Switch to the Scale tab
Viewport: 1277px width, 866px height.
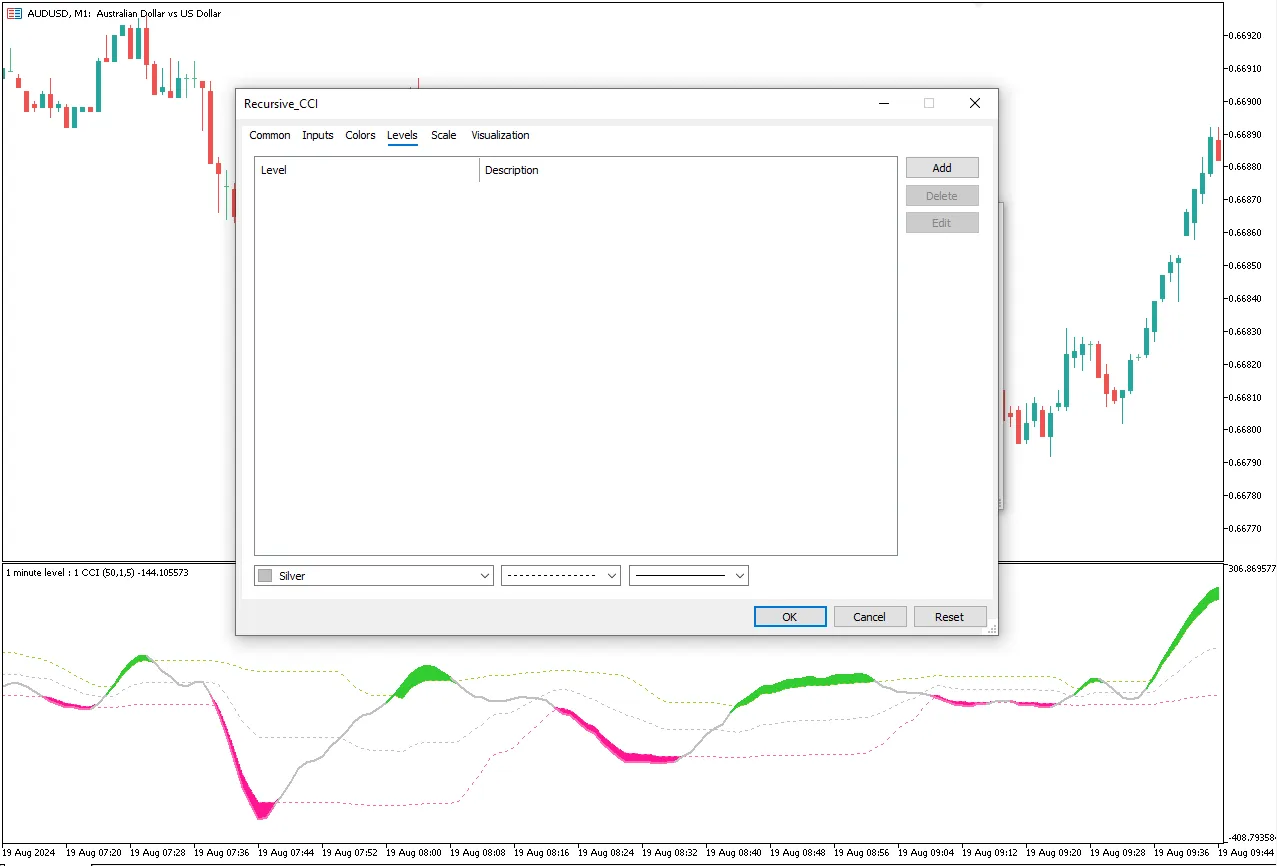(x=443, y=135)
